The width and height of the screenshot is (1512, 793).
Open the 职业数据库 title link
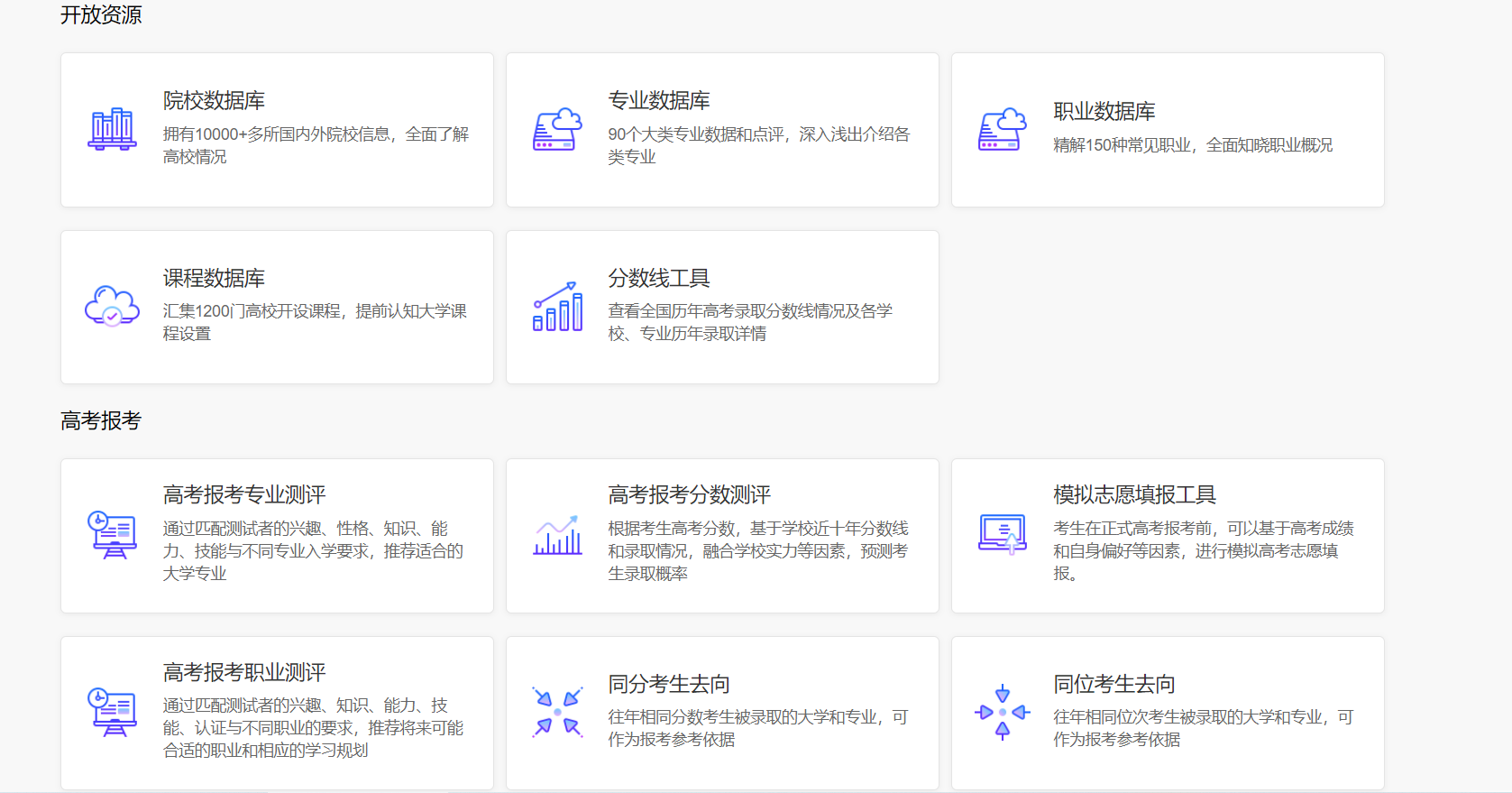[1104, 112]
